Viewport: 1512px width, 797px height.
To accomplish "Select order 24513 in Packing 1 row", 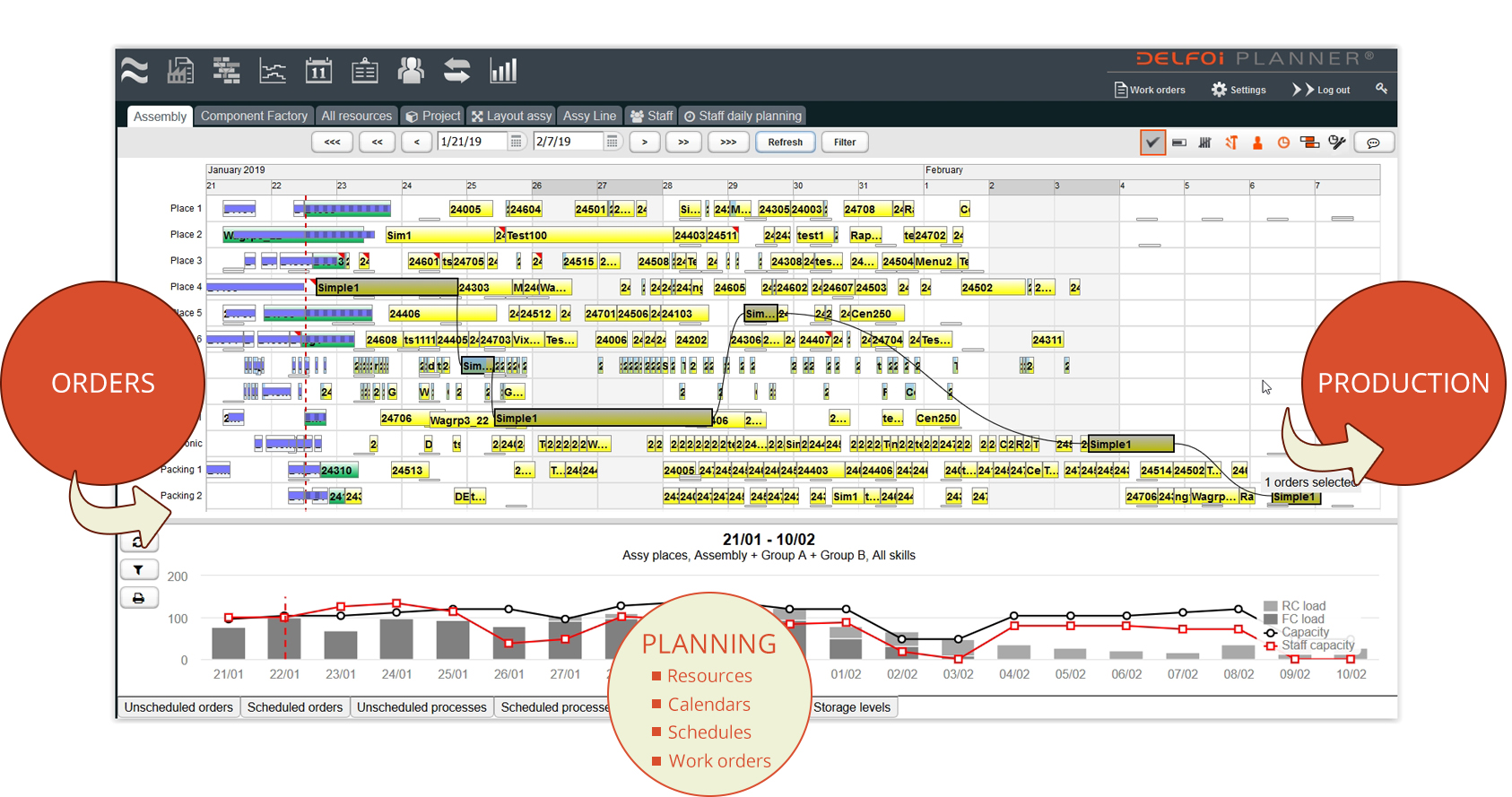I will (410, 471).
